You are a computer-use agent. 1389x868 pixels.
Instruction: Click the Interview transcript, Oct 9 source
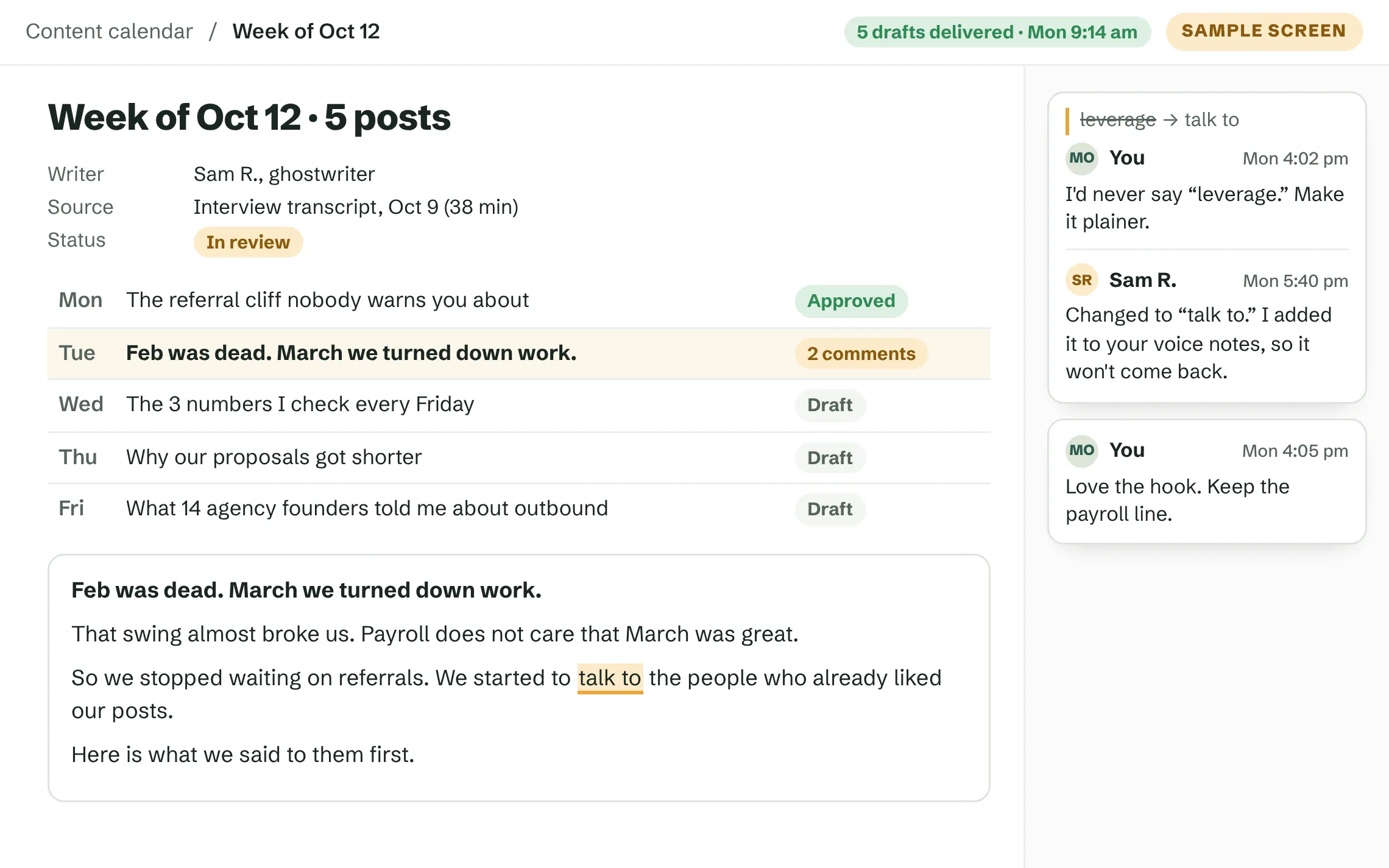[356, 207]
